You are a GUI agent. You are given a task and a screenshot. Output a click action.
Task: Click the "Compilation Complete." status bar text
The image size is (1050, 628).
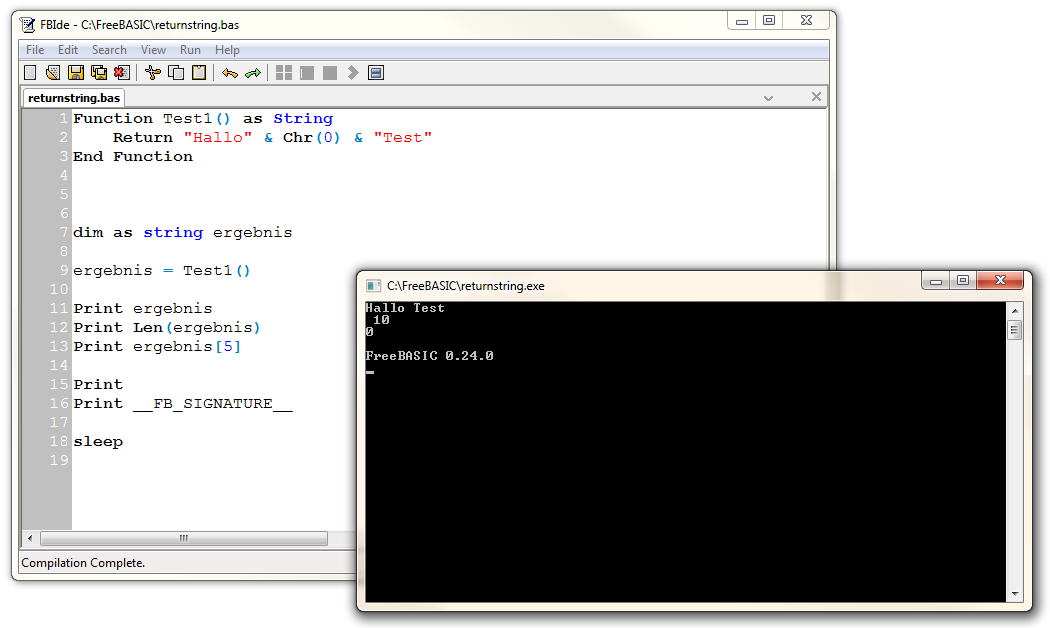click(83, 563)
